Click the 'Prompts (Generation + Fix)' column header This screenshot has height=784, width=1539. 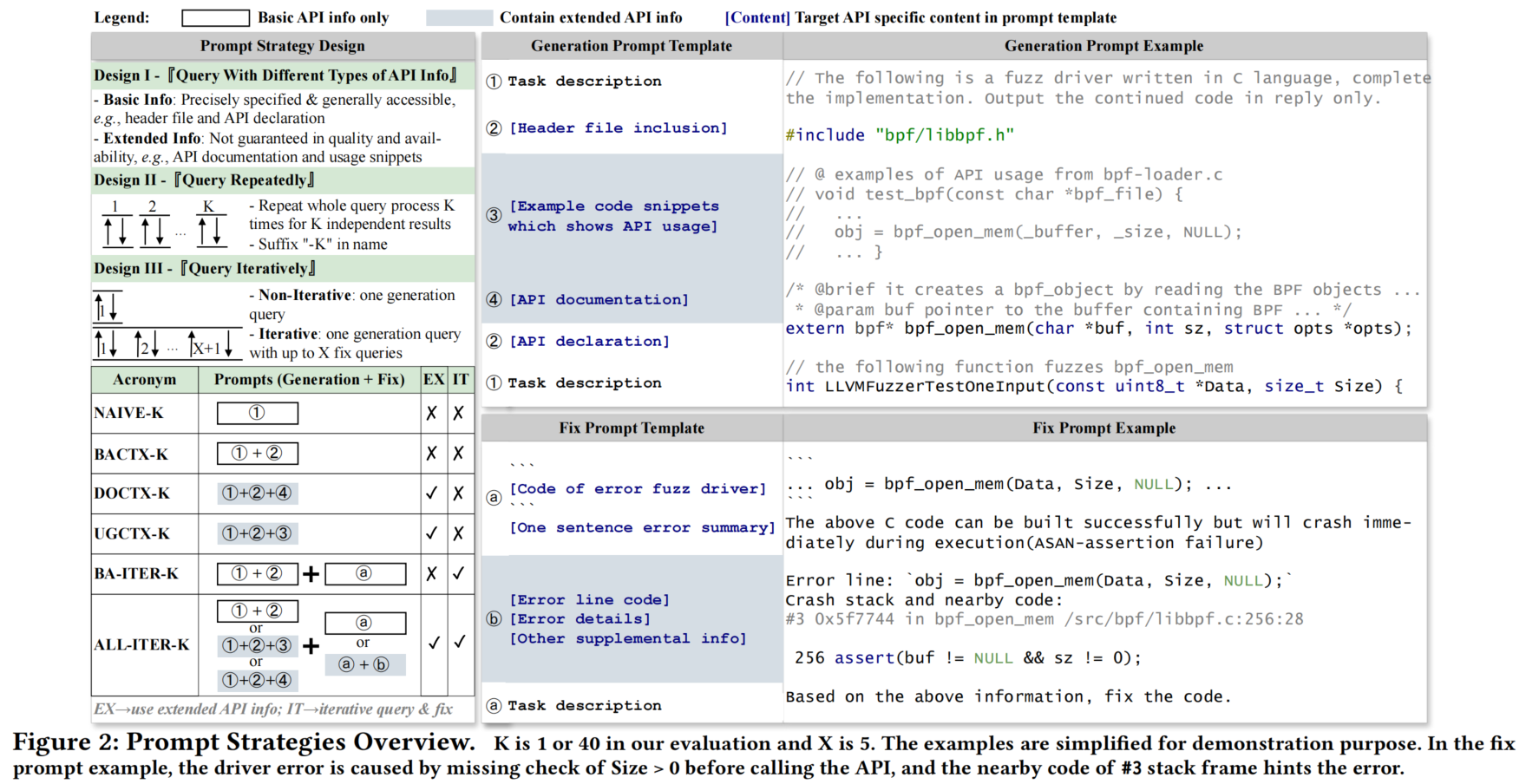309,380
